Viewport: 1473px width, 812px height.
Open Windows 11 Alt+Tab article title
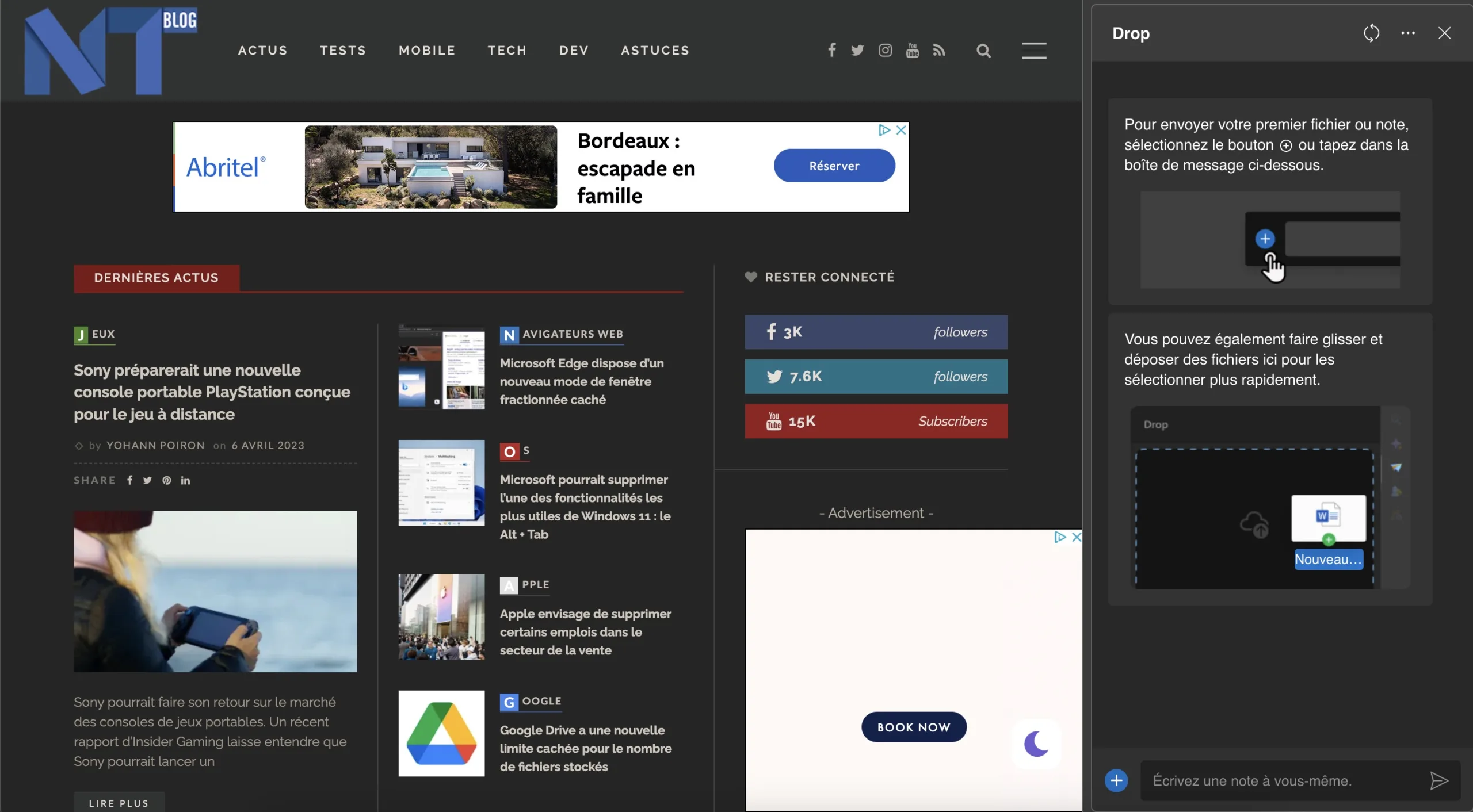[x=585, y=507]
